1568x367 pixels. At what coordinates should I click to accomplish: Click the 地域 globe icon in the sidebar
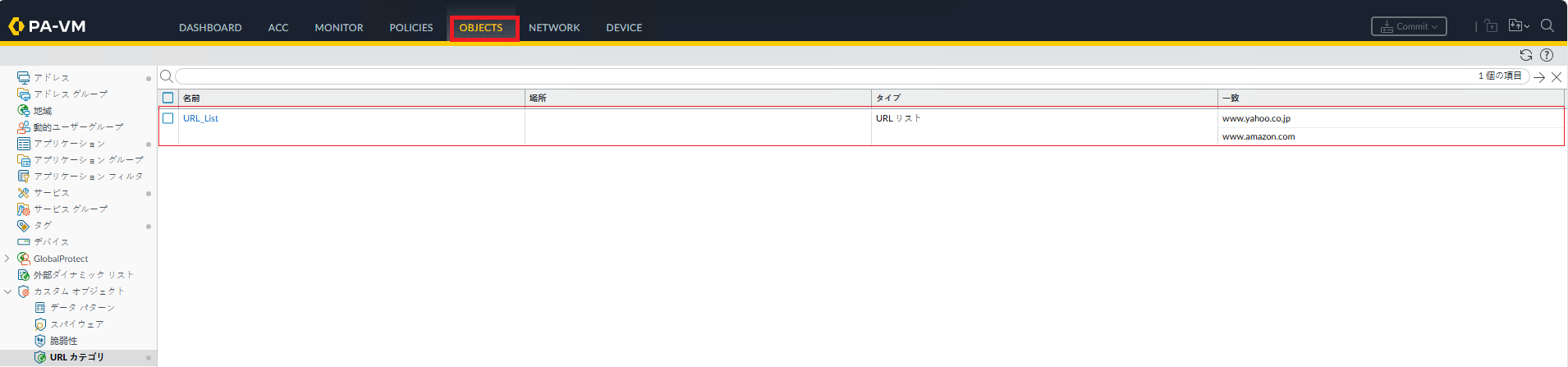(x=24, y=111)
